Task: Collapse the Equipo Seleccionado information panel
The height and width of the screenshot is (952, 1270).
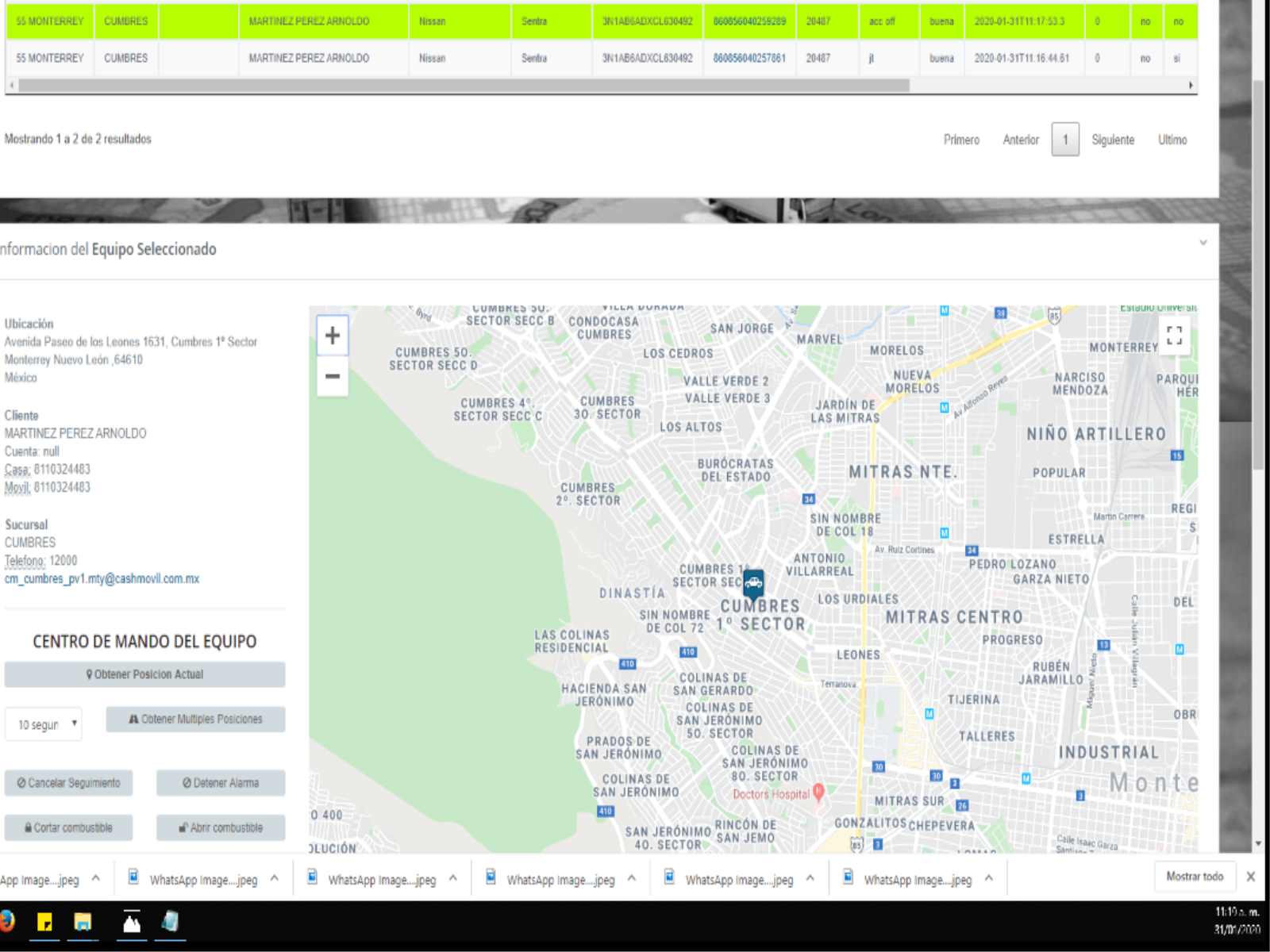Action: (x=1203, y=243)
